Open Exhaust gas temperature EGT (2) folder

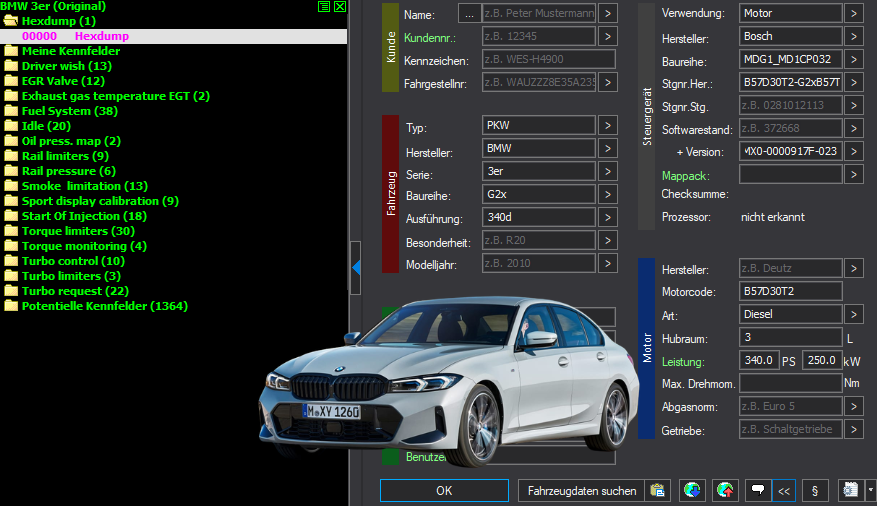[116, 96]
